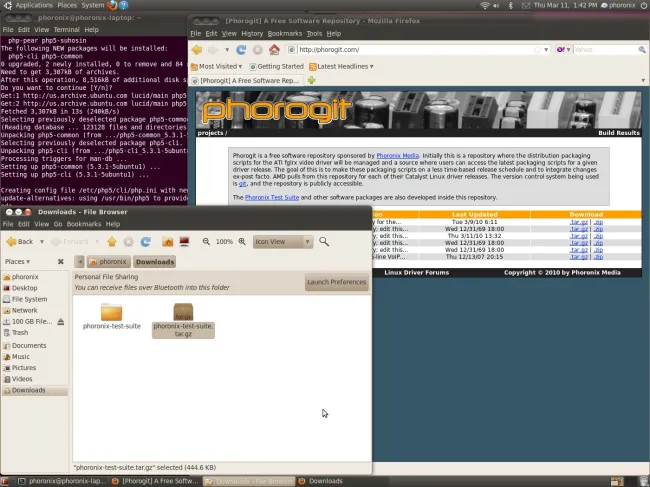Open the file search magnifier
This screenshot has height=487, width=650.
323,241
